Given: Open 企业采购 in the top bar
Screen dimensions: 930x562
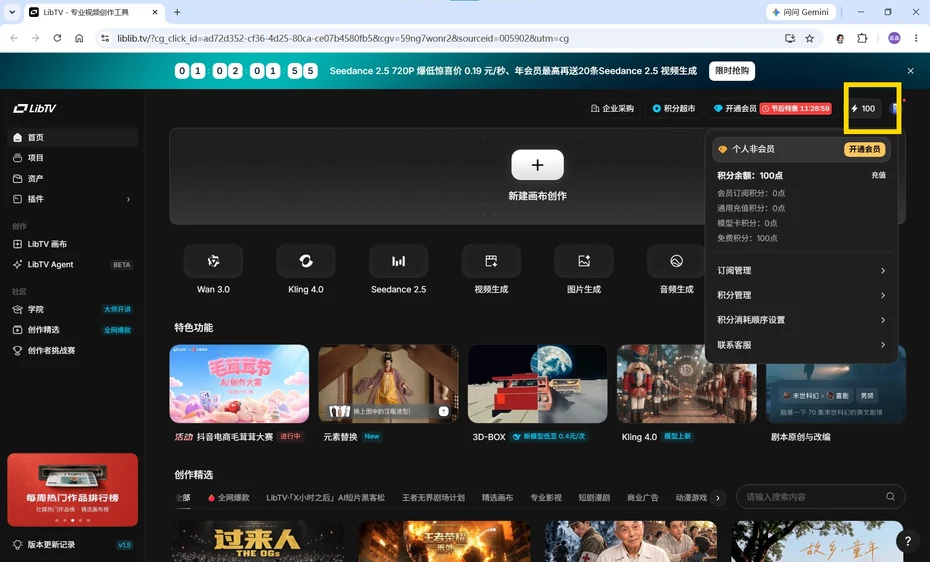Looking at the screenshot, I should 613,108.
